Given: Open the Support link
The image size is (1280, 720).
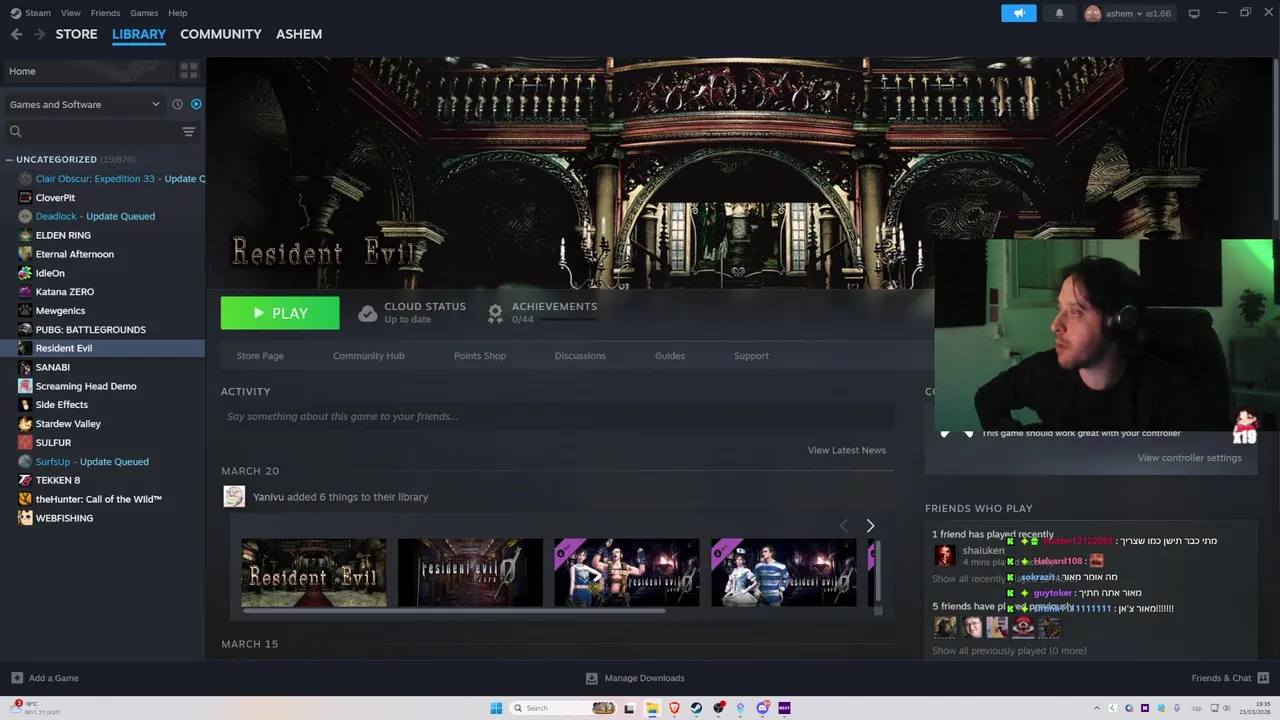Looking at the screenshot, I should click(751, 356).
